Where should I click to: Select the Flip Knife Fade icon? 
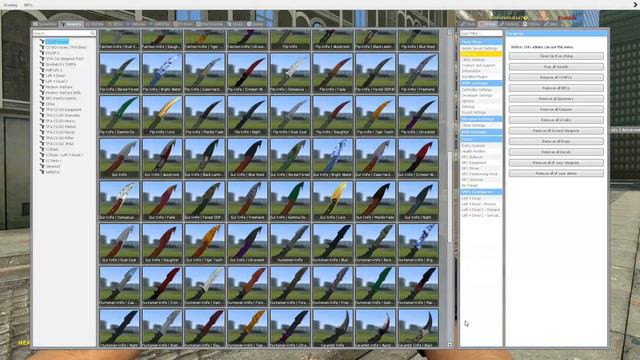[x=333, y=73]
